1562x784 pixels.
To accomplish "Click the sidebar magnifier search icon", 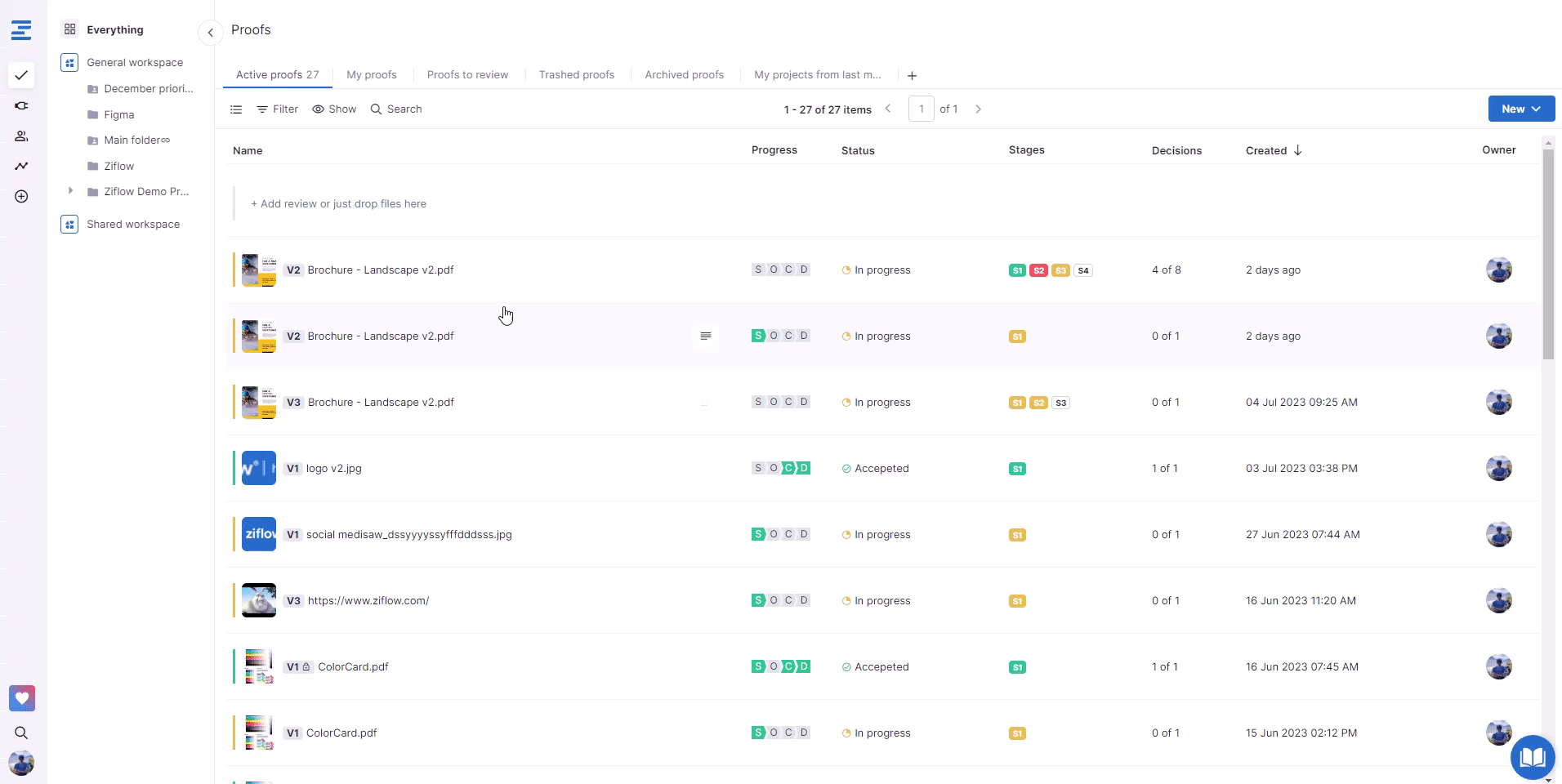I will 21,733.
